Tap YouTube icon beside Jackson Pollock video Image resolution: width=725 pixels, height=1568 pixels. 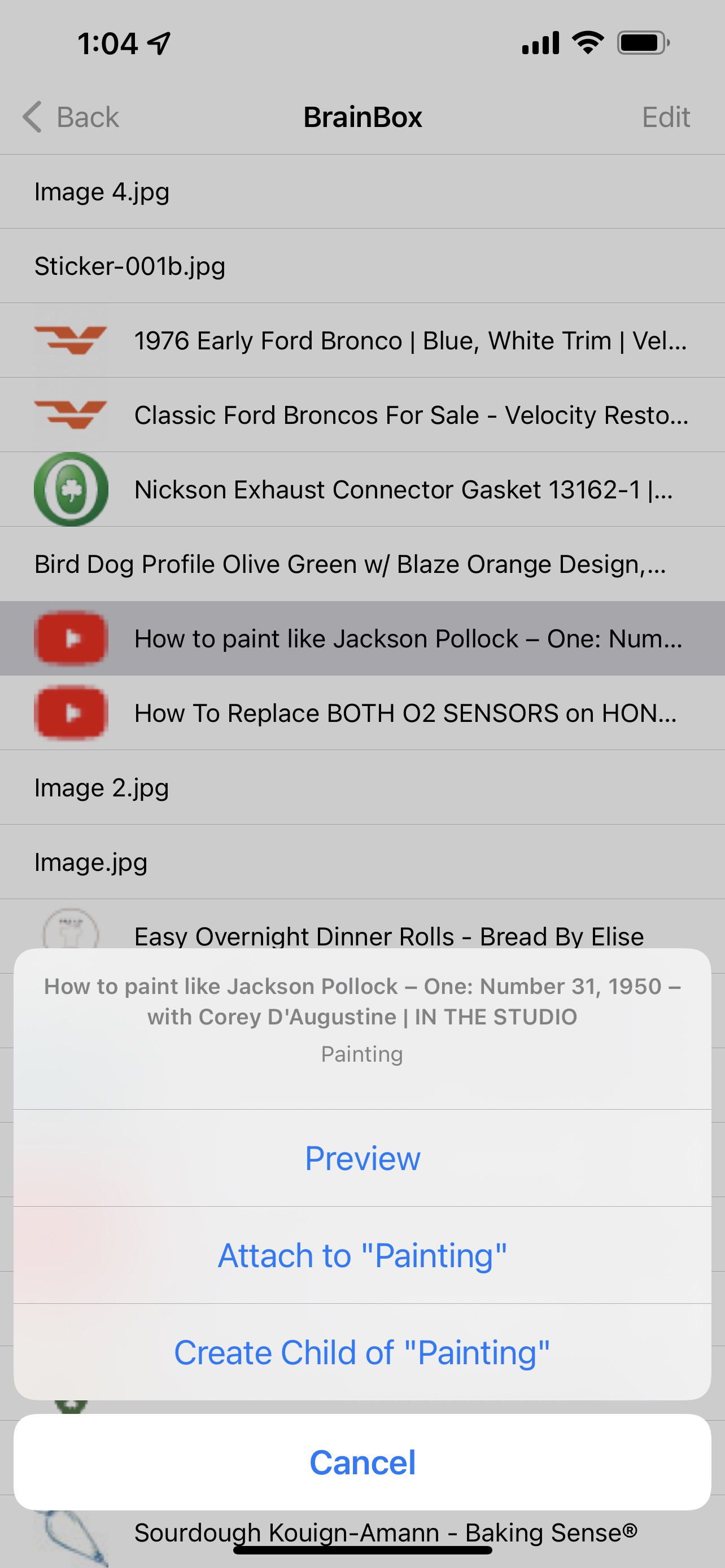pos(71,638)
